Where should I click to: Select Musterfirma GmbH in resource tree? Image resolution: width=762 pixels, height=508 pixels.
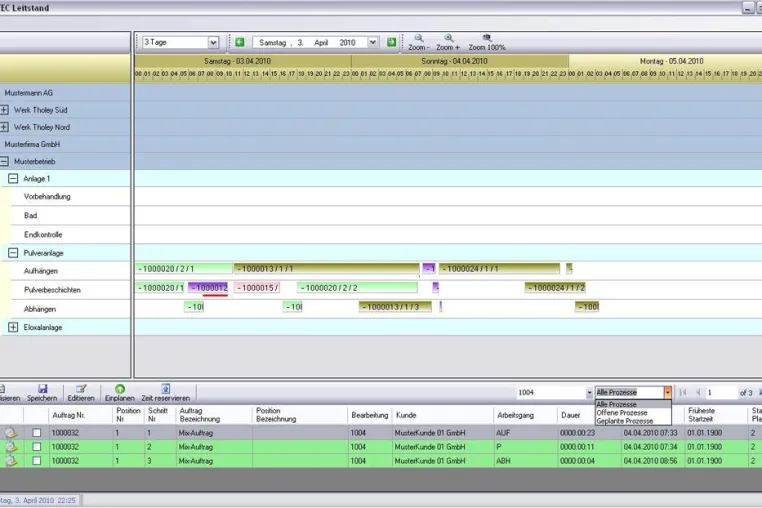[32, 144]
